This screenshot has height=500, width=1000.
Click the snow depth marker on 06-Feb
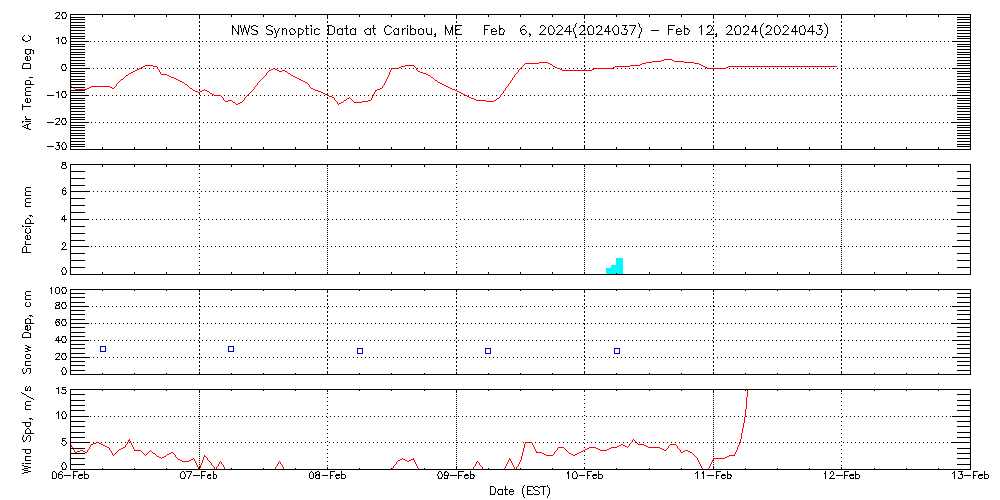tap(103, 349)
